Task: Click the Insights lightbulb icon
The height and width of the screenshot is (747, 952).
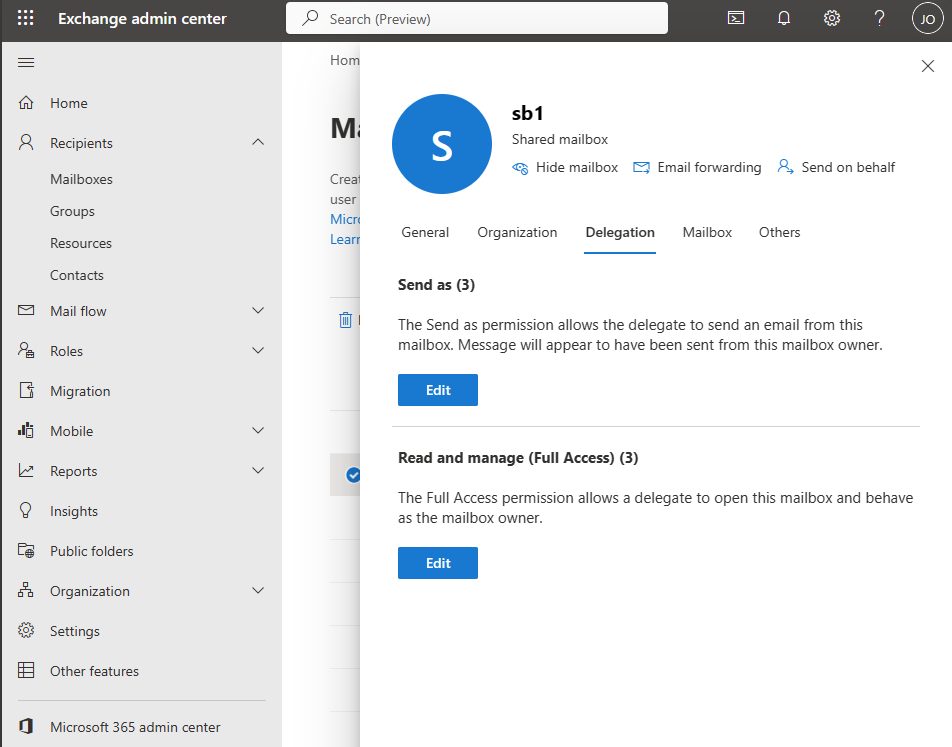Action: pyautogui.click(x=26, y=510)
